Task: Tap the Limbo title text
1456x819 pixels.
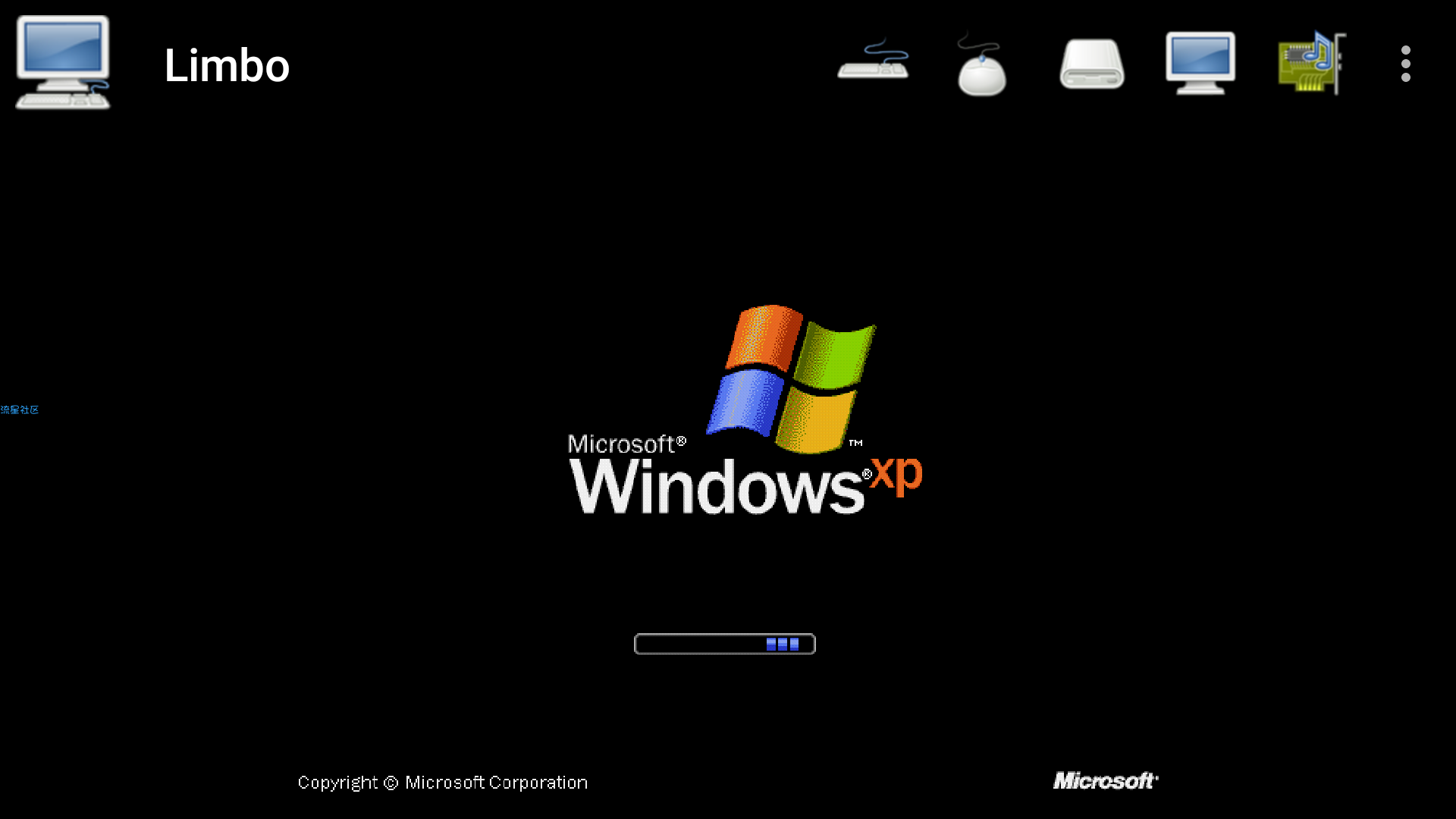Action: click(227, 65)
